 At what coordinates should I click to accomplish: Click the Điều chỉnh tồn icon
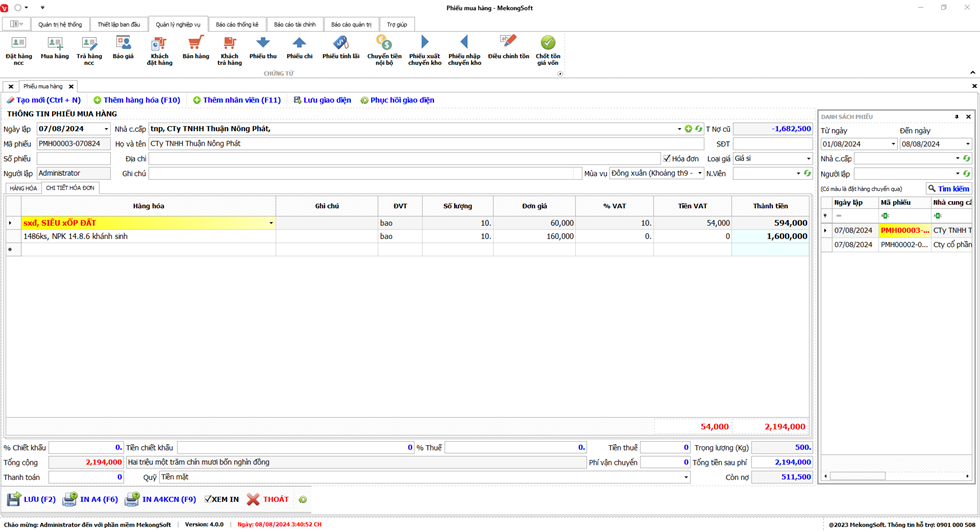click(x=508, y=43)
